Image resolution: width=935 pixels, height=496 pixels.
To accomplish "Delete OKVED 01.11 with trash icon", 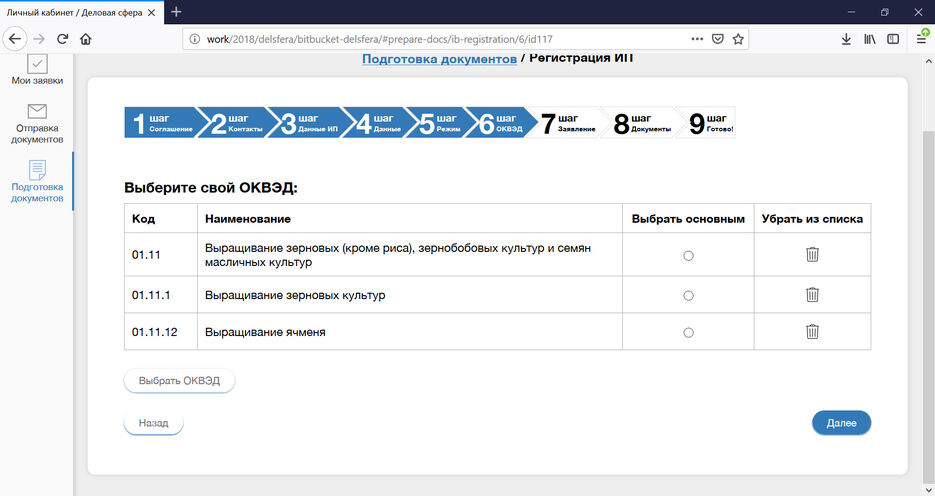I will tap(812, 255).
